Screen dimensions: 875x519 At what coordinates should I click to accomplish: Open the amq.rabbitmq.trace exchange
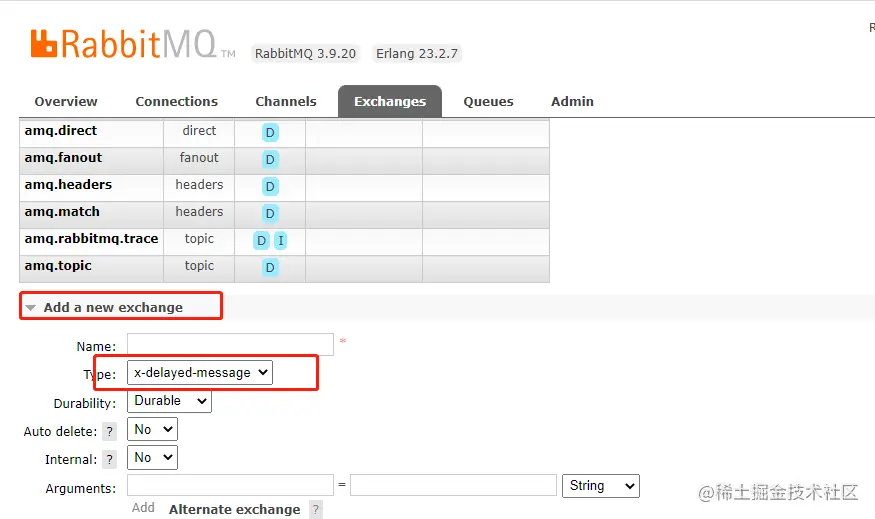pyautogui.click(x=92, y=239)
